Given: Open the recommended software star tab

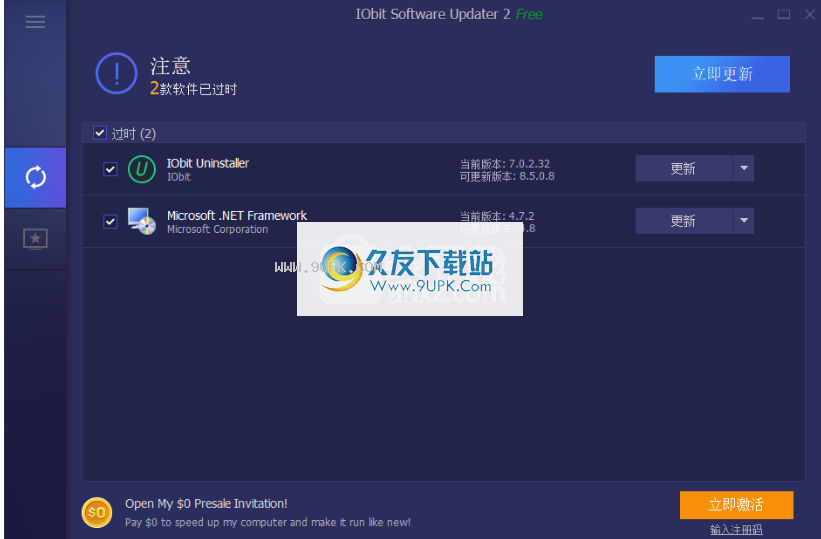Looking at the screenshot, I should tap(36, 239).
